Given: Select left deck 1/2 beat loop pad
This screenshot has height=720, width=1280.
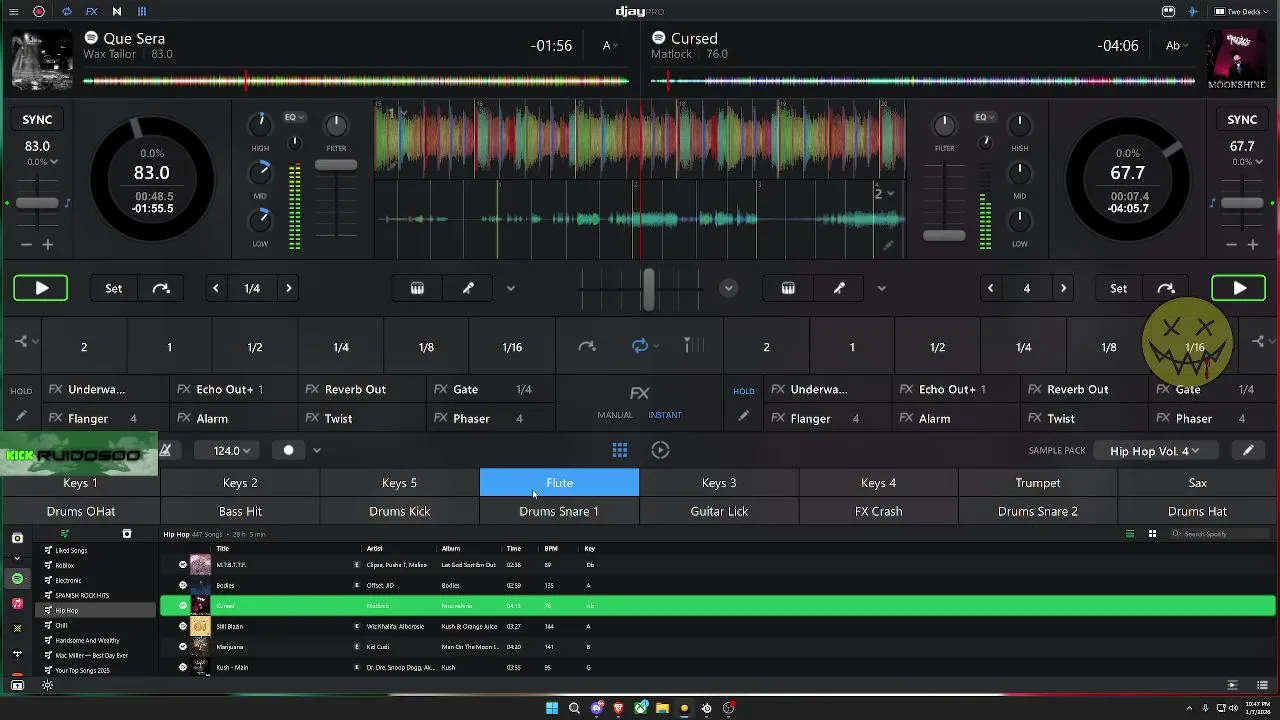Looking at the screenshot, I should 255,347.
